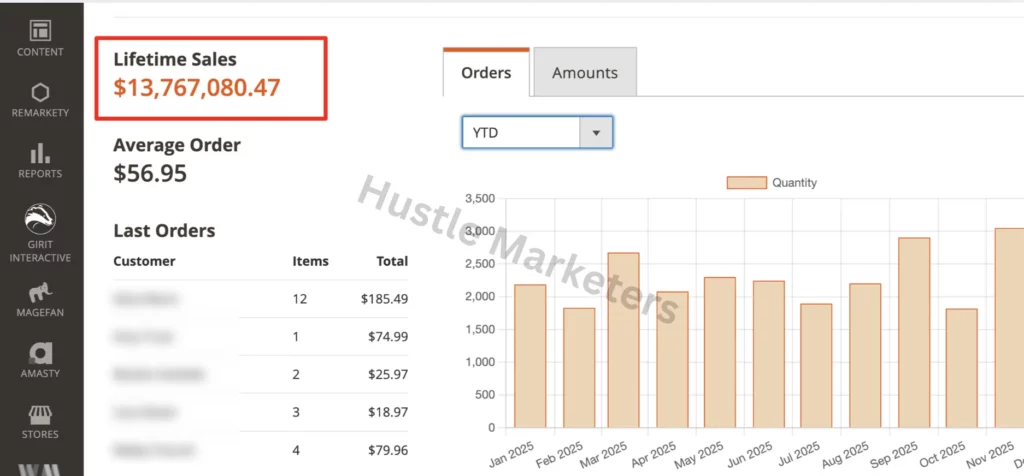
Task: Open the Amasty sidebar menu
Action: coord(40,360)
